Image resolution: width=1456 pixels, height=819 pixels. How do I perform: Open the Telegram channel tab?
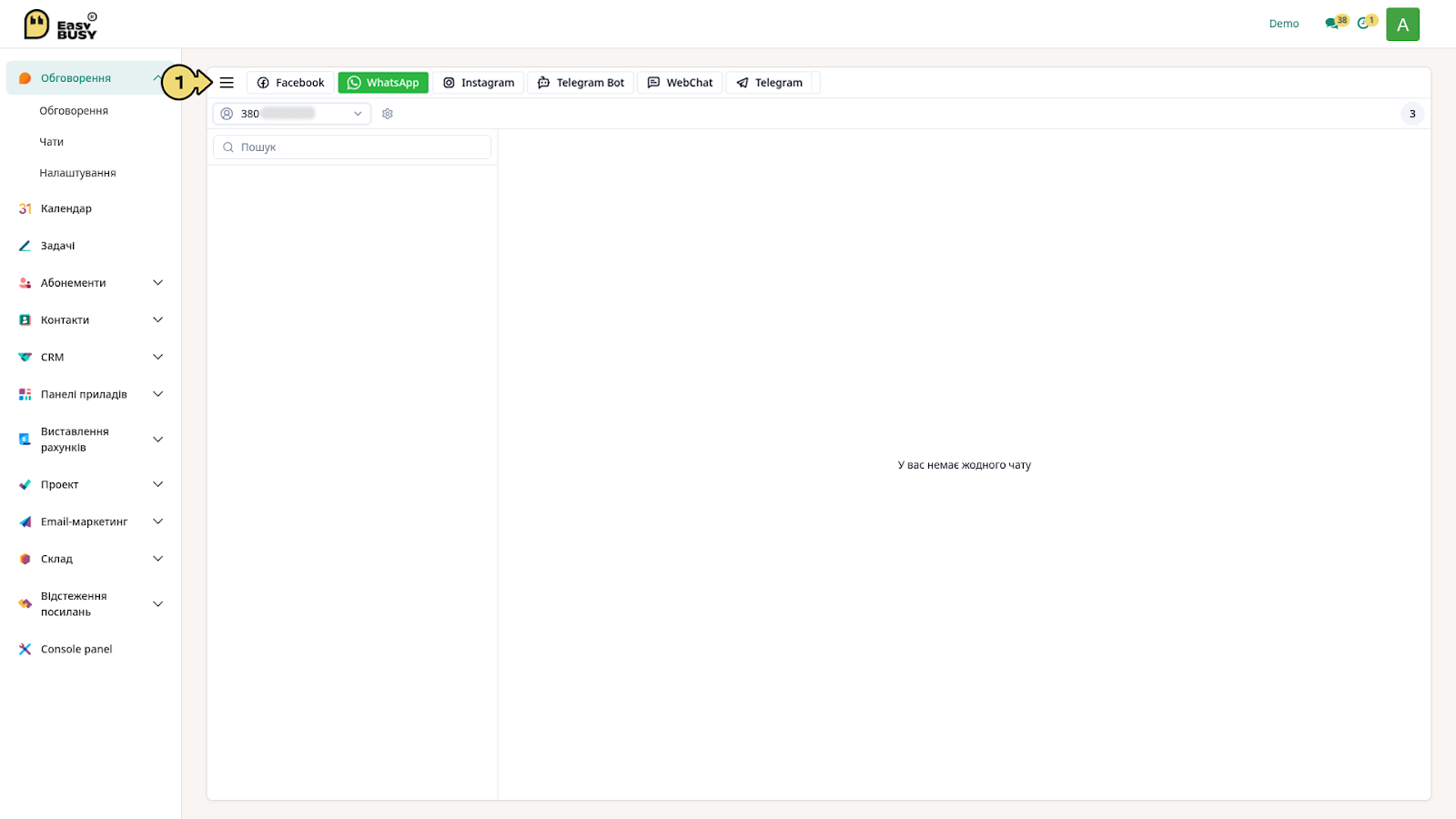[769, 83]
